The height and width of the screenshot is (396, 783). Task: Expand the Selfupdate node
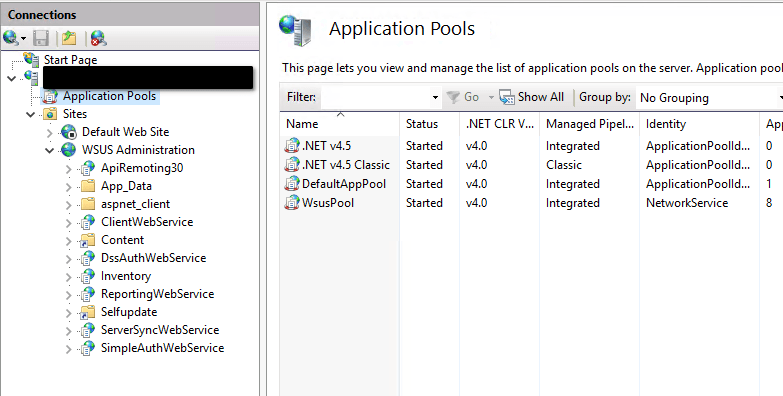click(68, 312)
